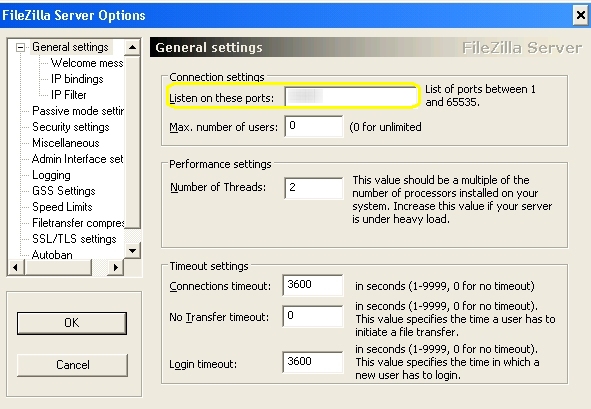Image resolution: width=591 pixels, height=409 pixels.
Task: Open SSL/TLS settings page
Action: pyautogui.click(x=74, y=239)
